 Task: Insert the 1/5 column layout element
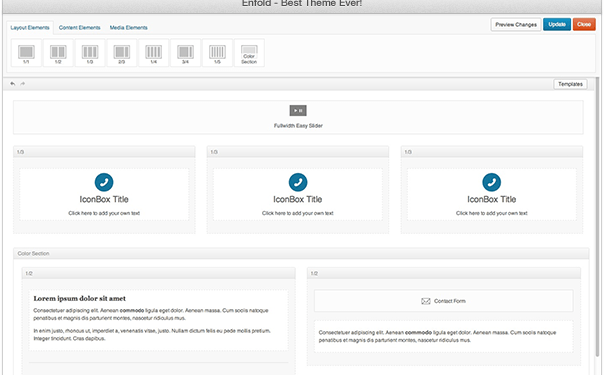(x=217, y=53)
